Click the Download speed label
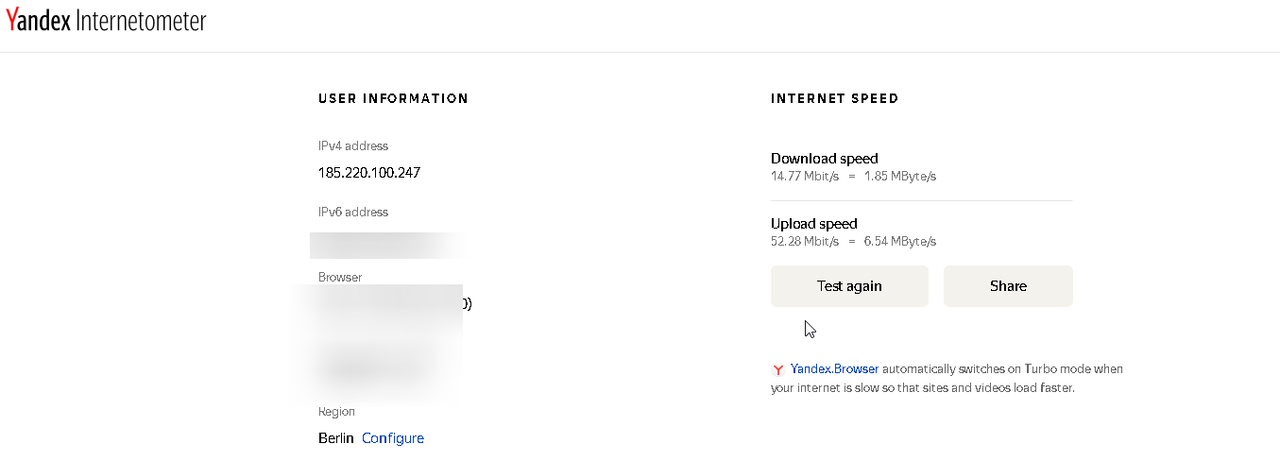 click(824, 158)
